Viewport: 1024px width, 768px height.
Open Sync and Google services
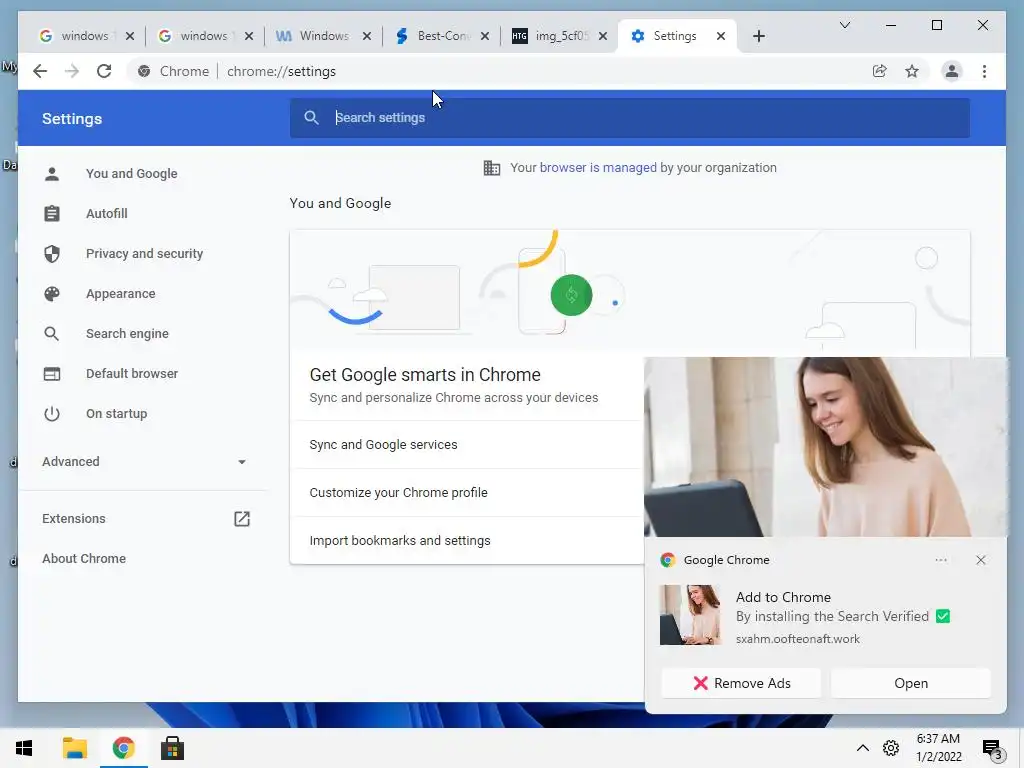(x=466, y=445)
